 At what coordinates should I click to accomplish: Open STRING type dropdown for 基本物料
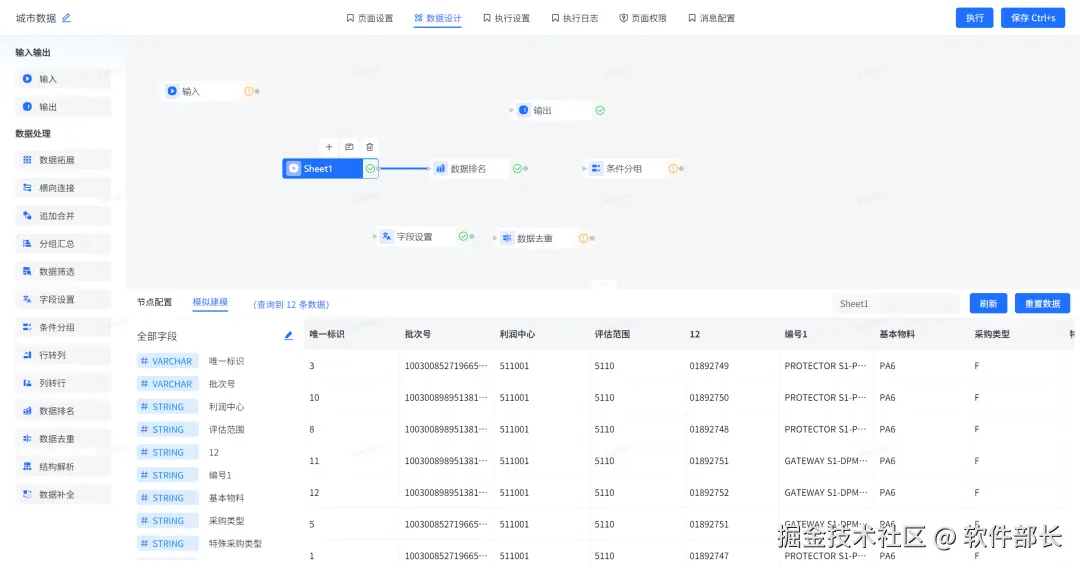[167, 498]
